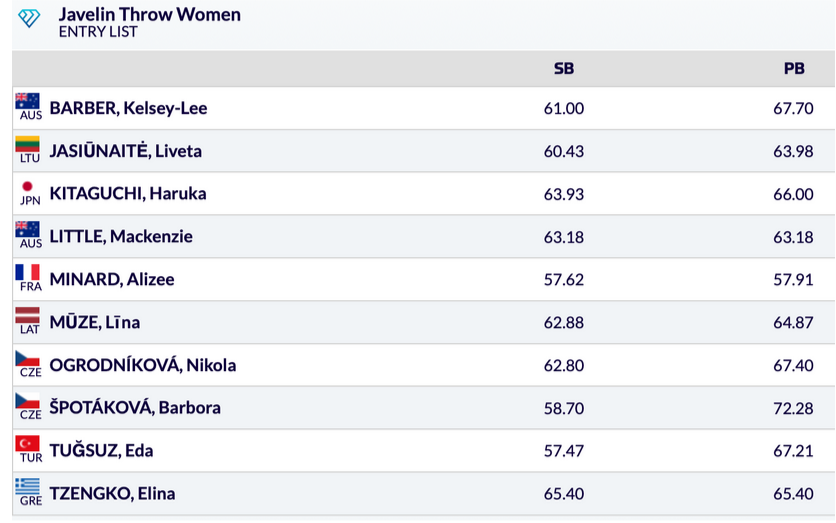The image size is (836, 523).
Task: Select the Turkish flag next to Tuğsuz
Action: tap(28, 444)
